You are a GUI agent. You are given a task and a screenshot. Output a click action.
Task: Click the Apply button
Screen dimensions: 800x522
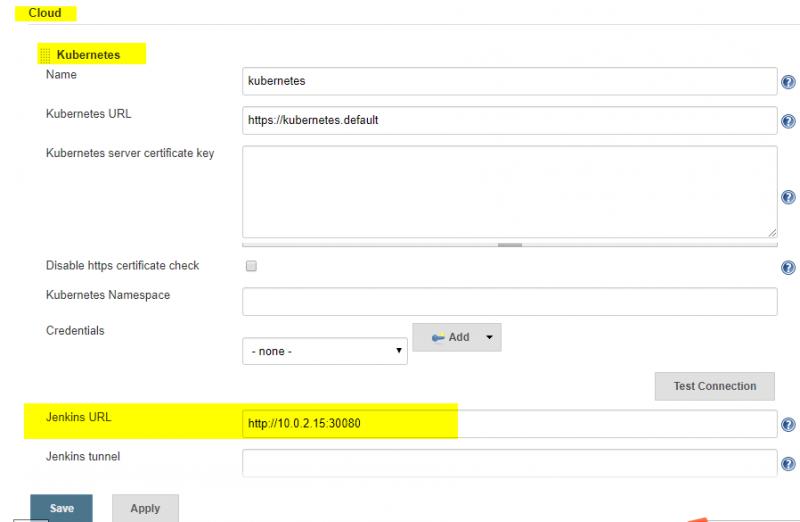point(145,508)
